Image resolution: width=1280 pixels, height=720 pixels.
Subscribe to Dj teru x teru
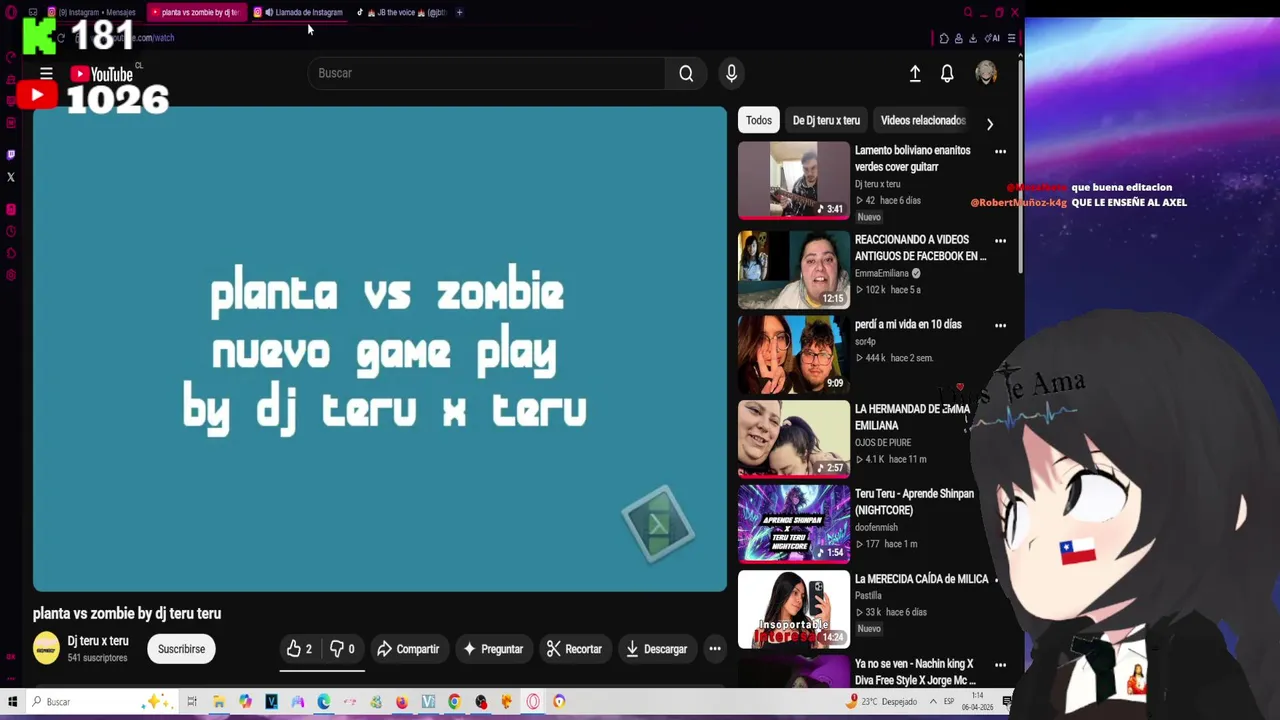(x=181, y=649)
